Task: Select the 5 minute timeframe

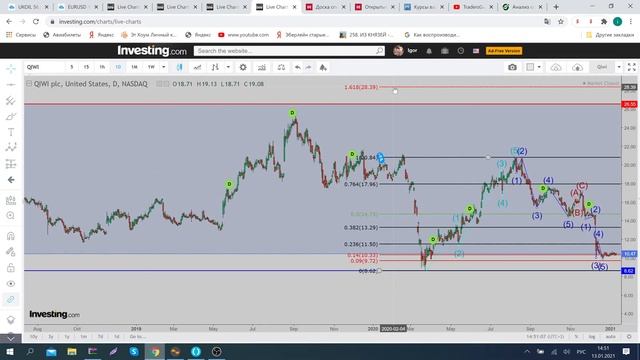Action: [x=72, y=67]
